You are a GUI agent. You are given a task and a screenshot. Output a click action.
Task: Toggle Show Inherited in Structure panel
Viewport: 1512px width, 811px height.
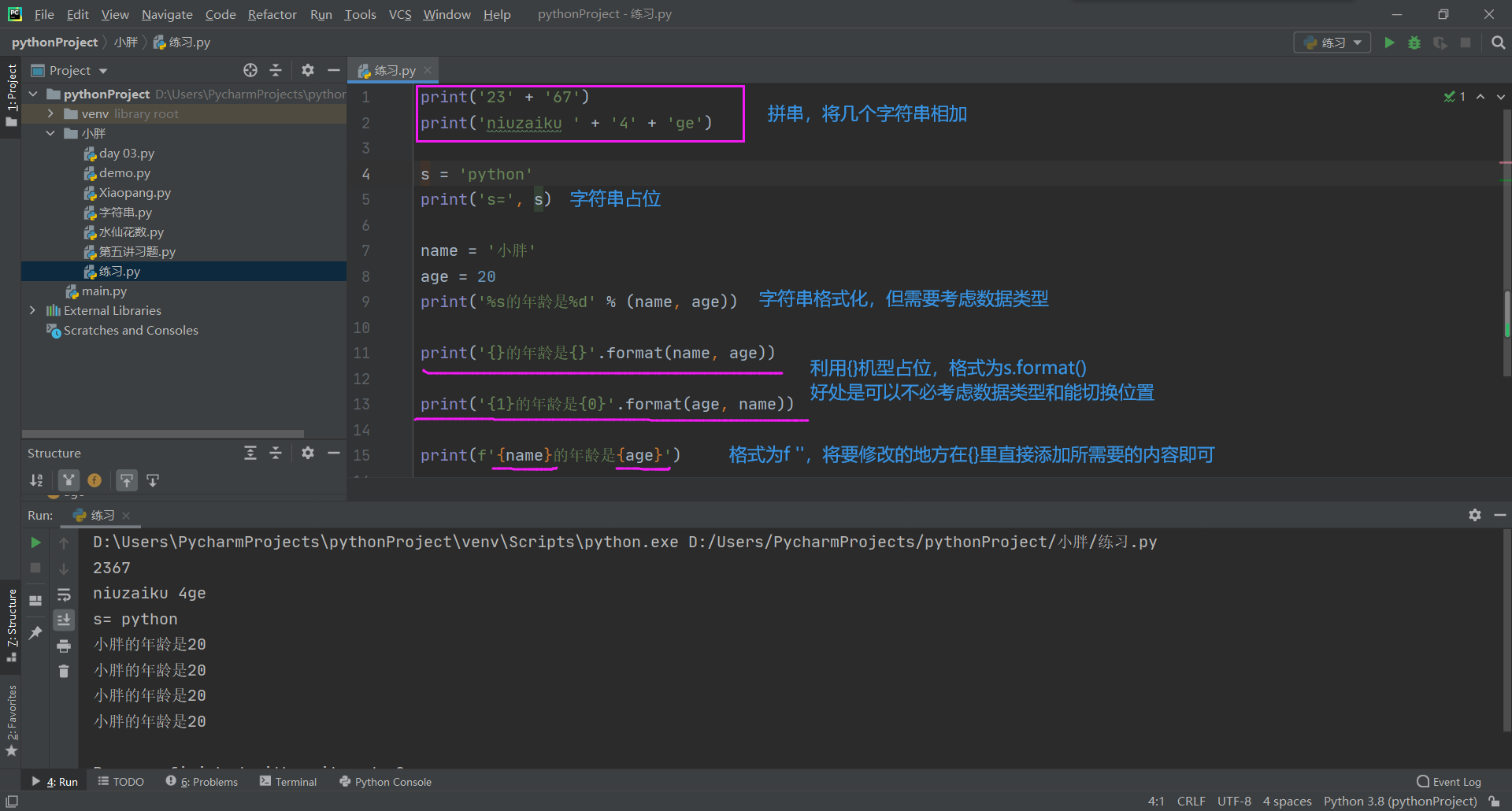pos(69,480)
